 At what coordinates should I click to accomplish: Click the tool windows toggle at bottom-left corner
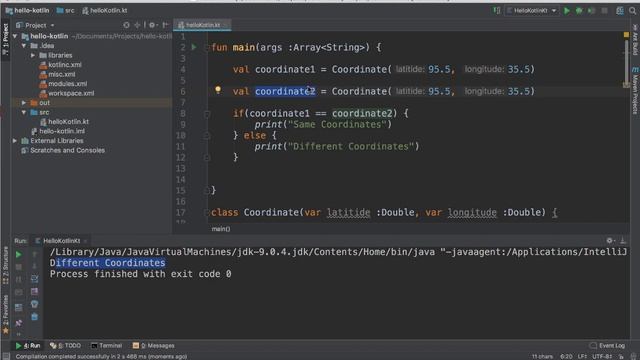point(5,356)
